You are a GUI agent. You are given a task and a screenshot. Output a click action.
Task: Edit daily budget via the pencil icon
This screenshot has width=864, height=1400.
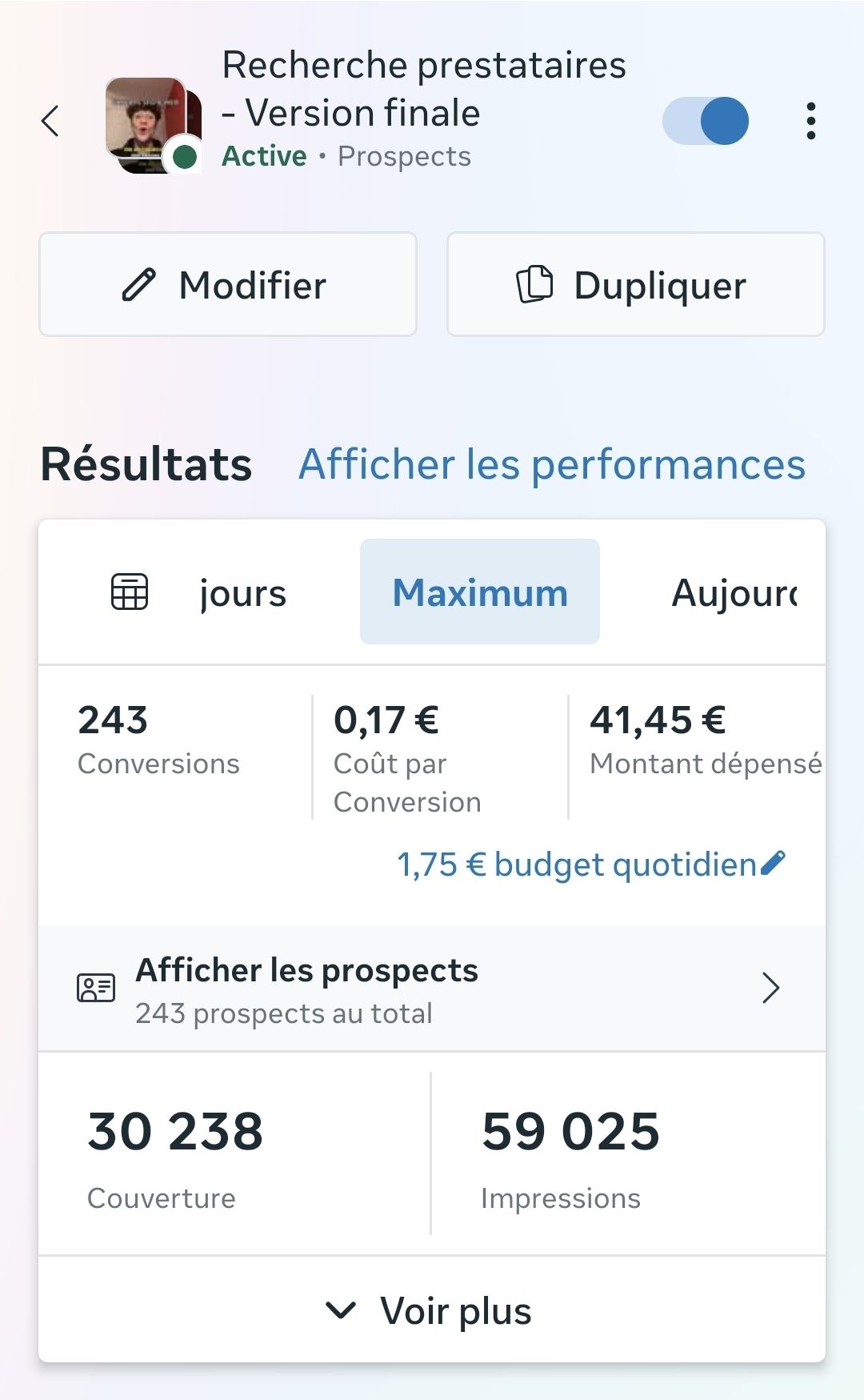coord(774,863)
